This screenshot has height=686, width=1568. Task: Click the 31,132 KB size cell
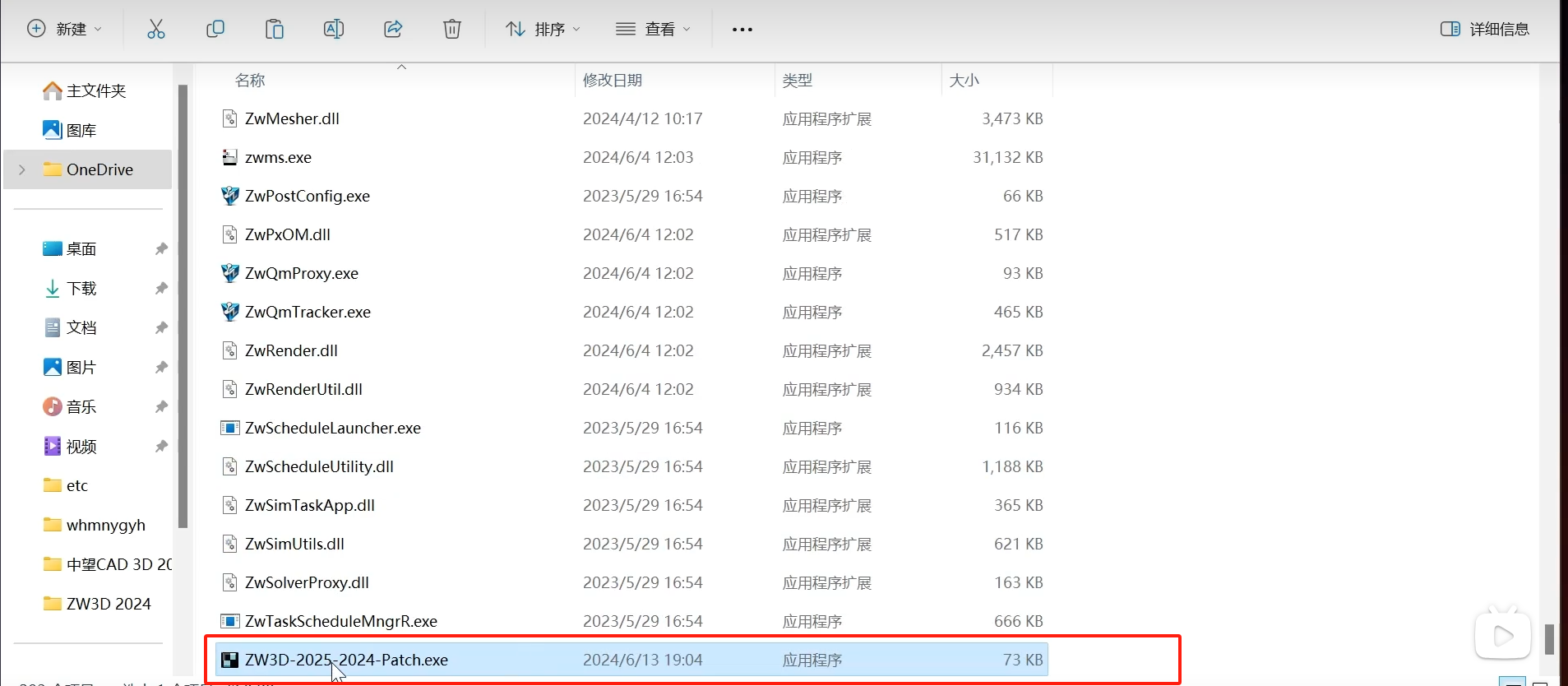tap(1007, 157)
